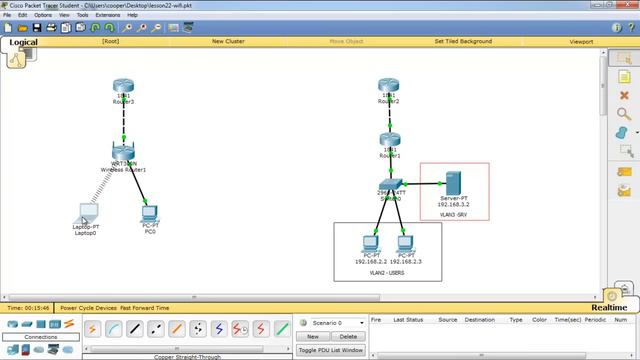640x360 pixels.
Task: Click New scenario button
Action: (313, 337)
